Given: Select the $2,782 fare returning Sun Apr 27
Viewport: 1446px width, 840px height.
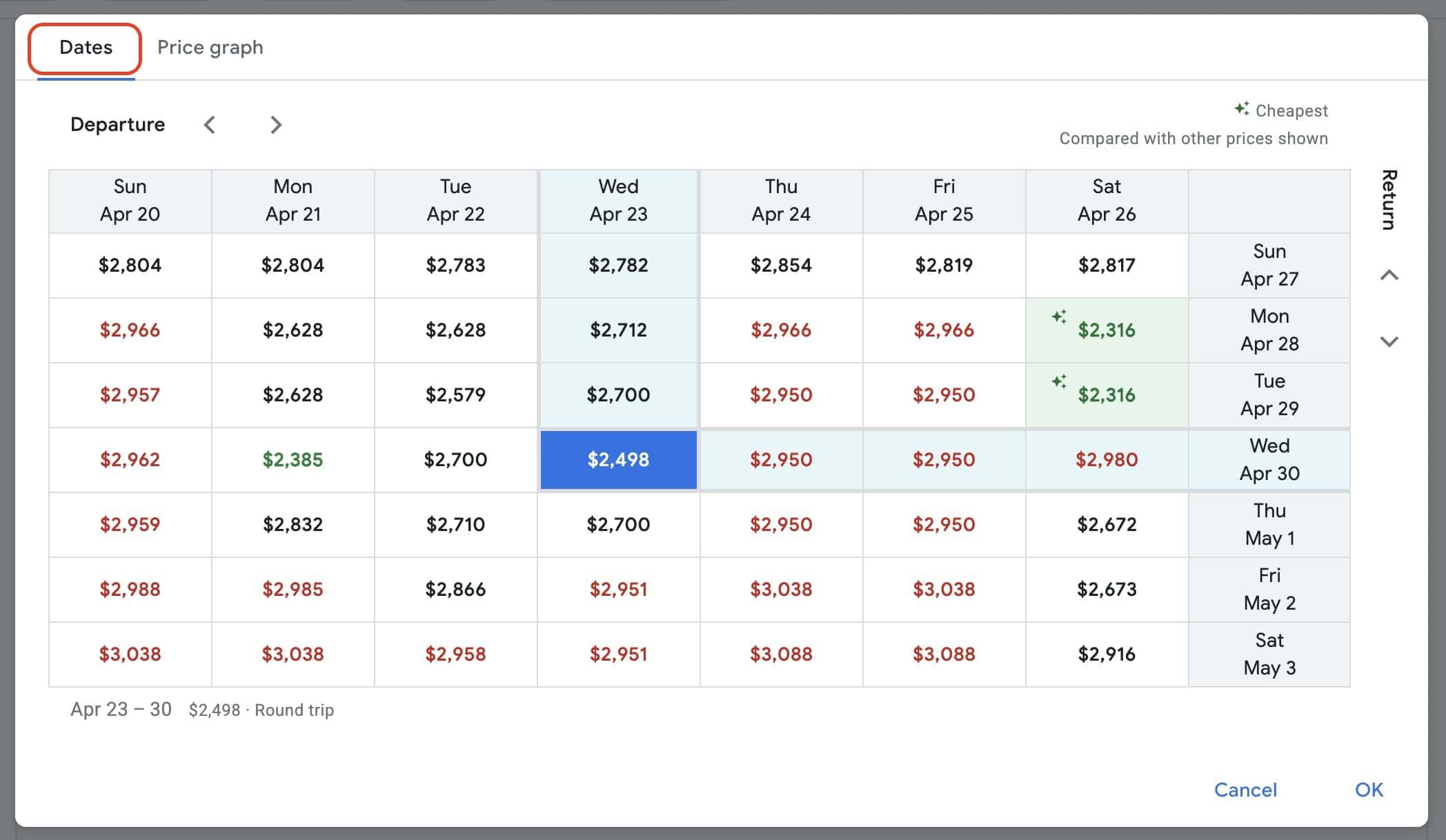Looking at the screenshot, I should click(618, 266).
